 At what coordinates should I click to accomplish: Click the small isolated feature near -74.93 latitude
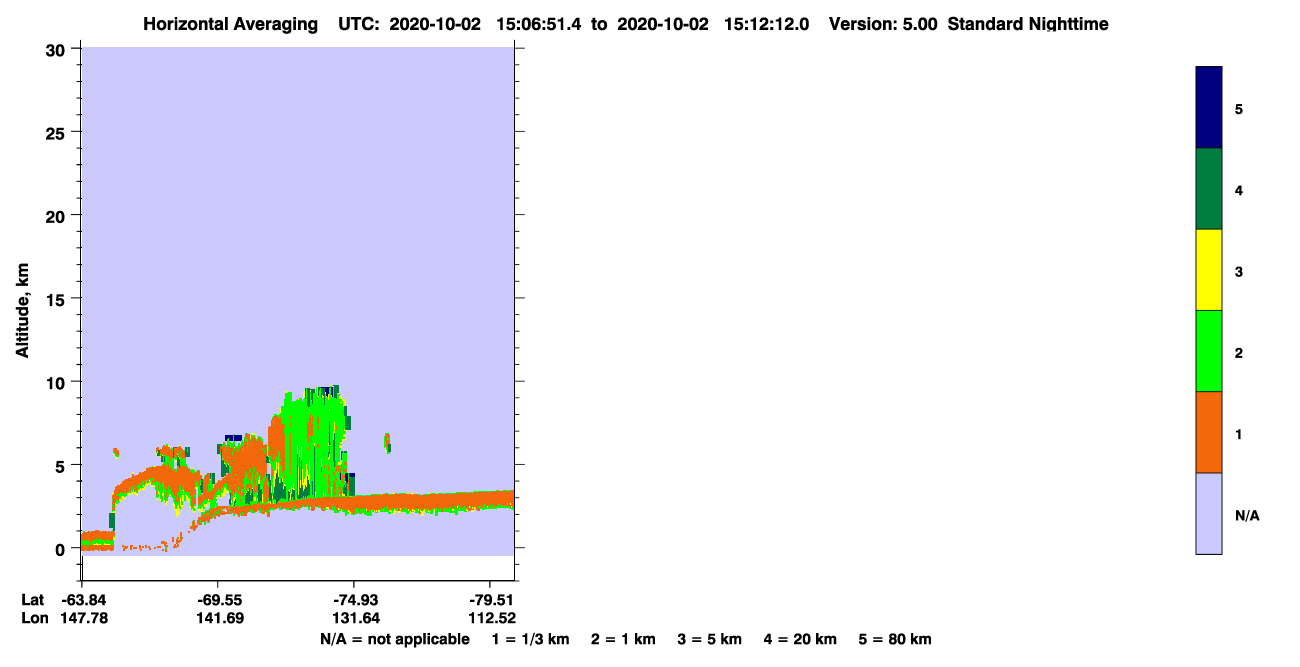pos(388,442)
